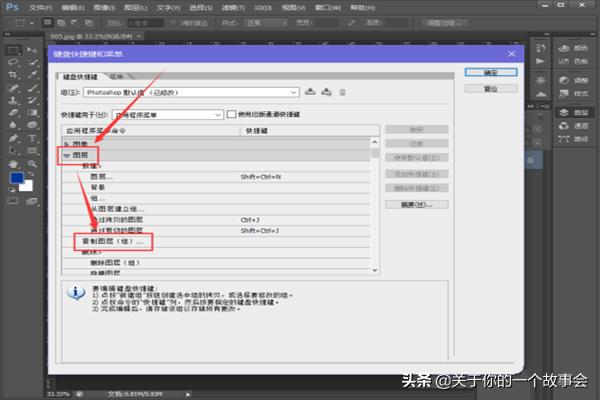The image size is (600, 400).
Task: Enable the 使用旧版通道快捷键 checkbox
Action: pyautogui.click(x=232, y=114)
